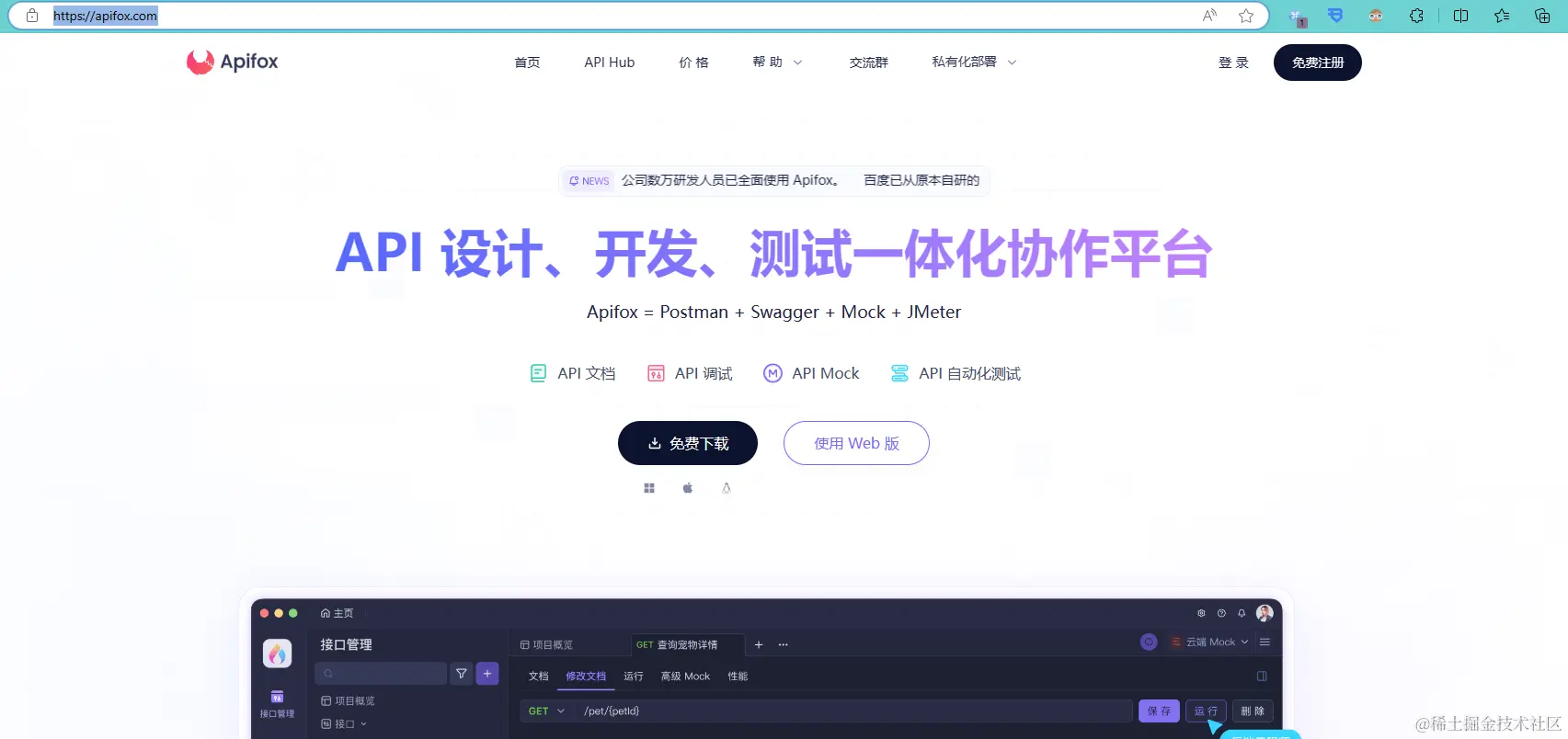This screenshot has width=1568, height=739.
Task: Click the 保存 save button
Action: tap(1159, 711)
